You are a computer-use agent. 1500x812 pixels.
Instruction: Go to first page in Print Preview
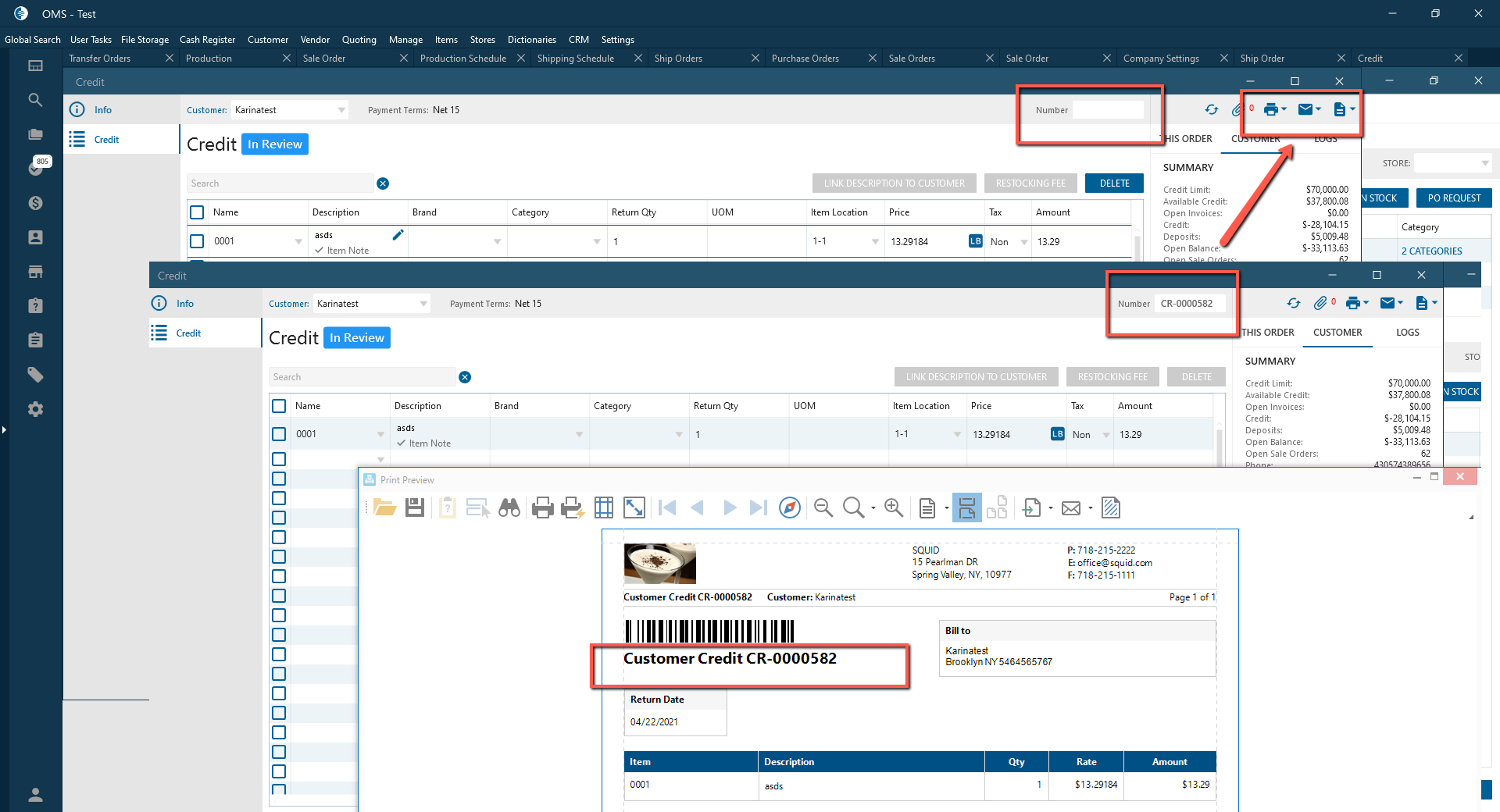667,508
